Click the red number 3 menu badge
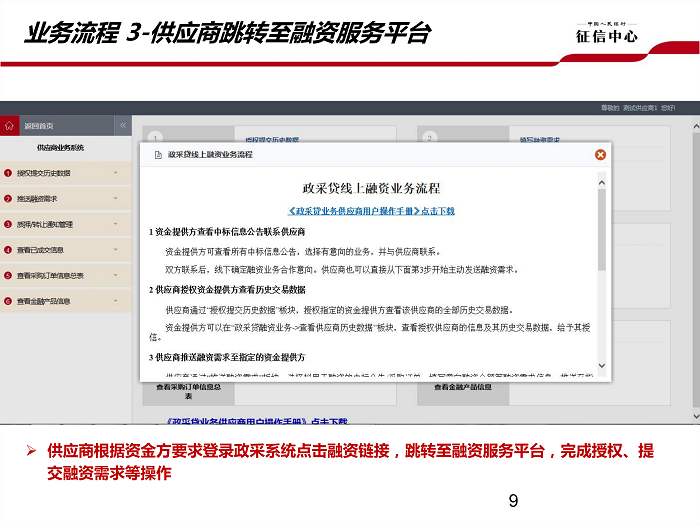The height and width of the screenshot is (525, 700). [x=8, y=224]
